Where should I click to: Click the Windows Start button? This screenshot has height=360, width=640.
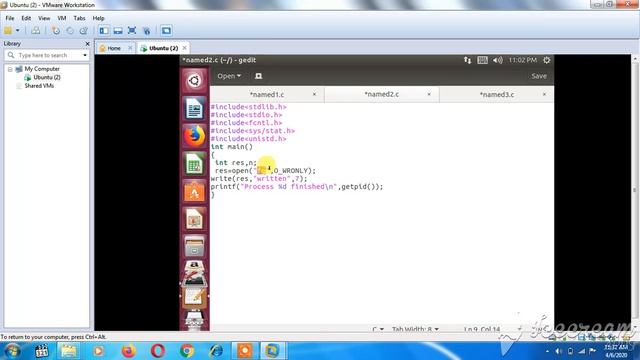pyautogui.click(x=12, y=351)
